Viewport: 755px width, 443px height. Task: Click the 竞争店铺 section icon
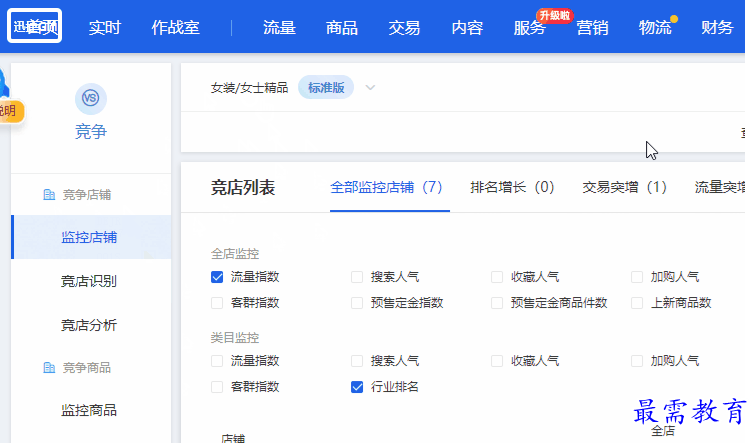pyautogui.click(x=49, y=195)
